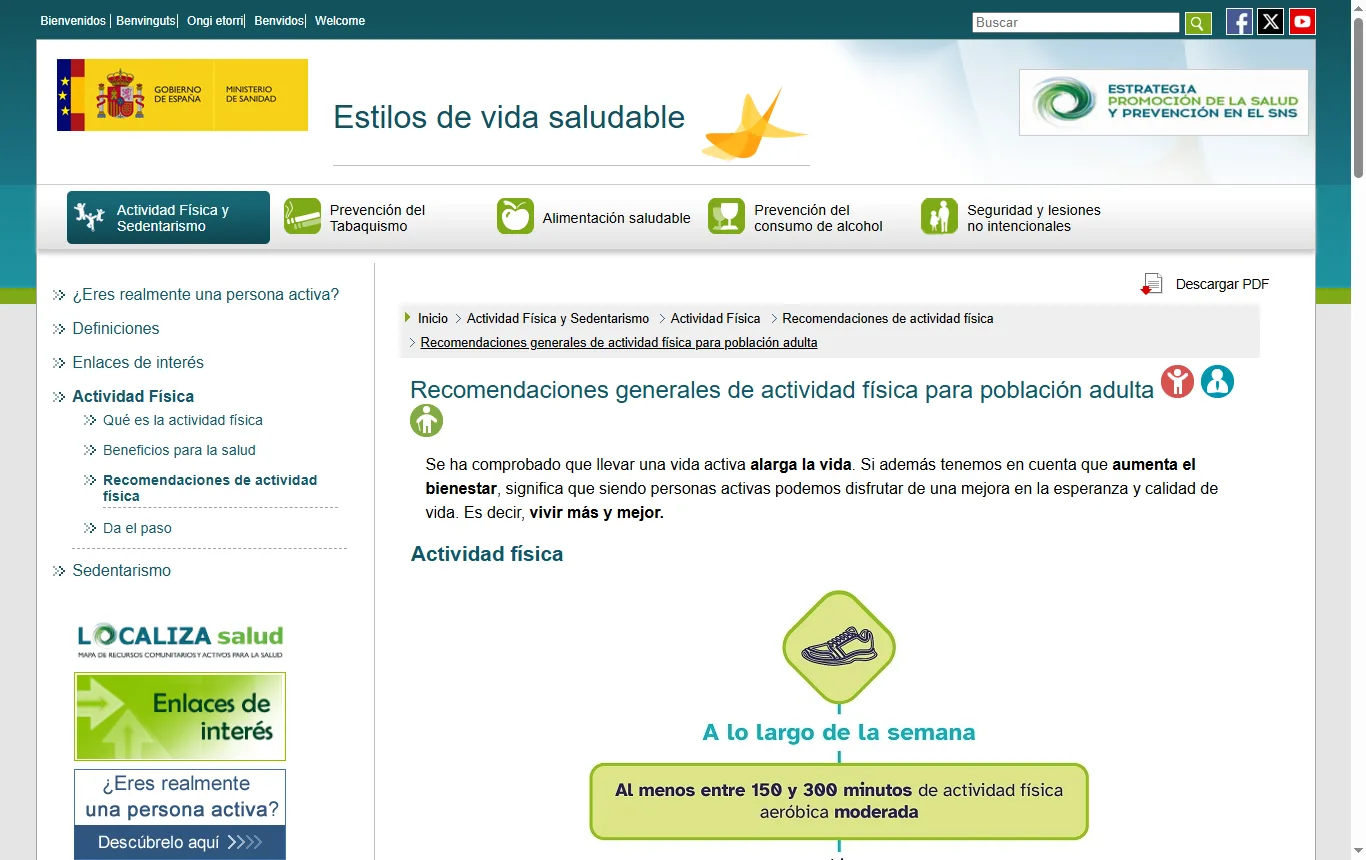Click the blue adult population icon
1366x860 pixels.
[1217, 381]
